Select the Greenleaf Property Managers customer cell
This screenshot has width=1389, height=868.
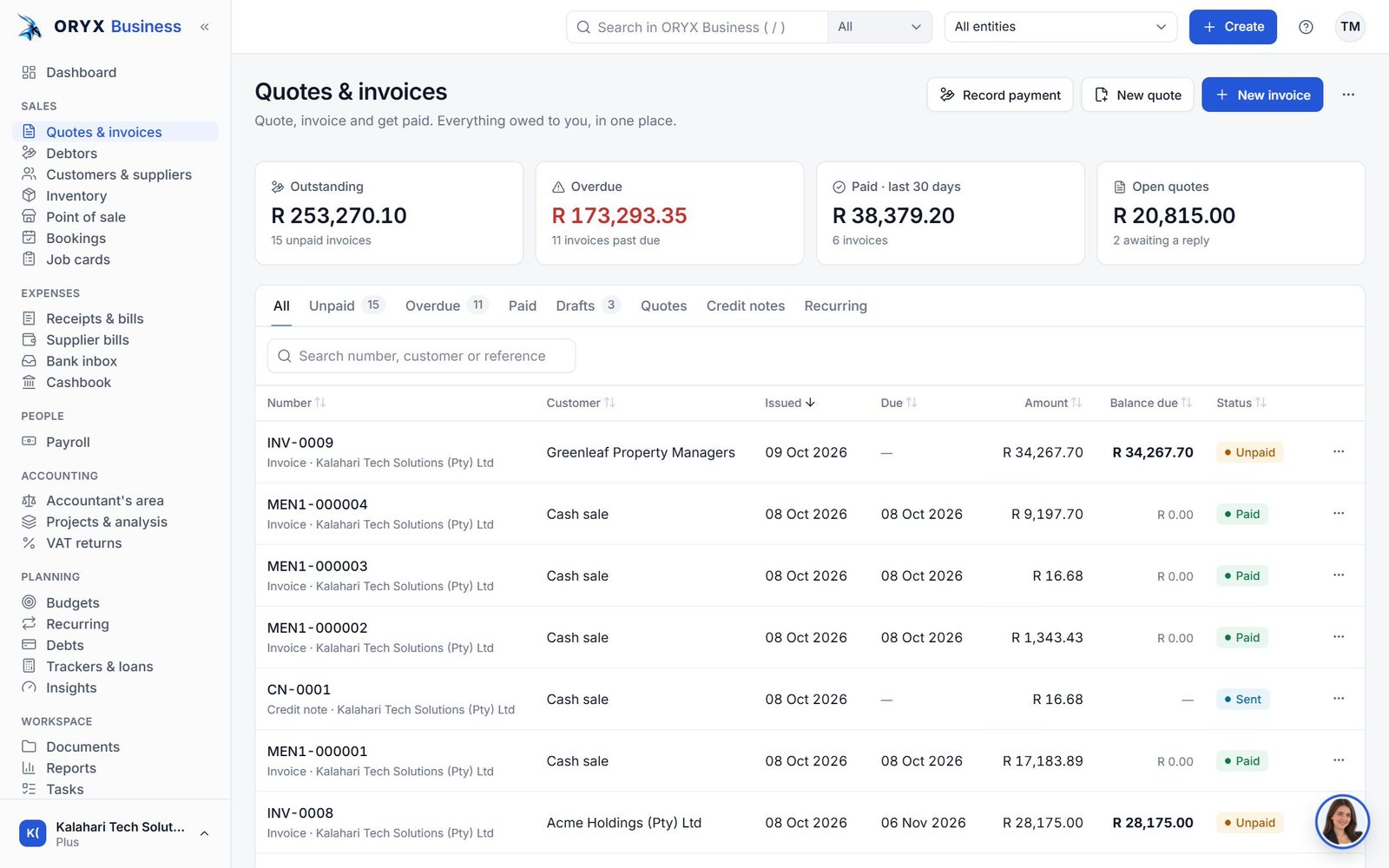click(641, 452)
